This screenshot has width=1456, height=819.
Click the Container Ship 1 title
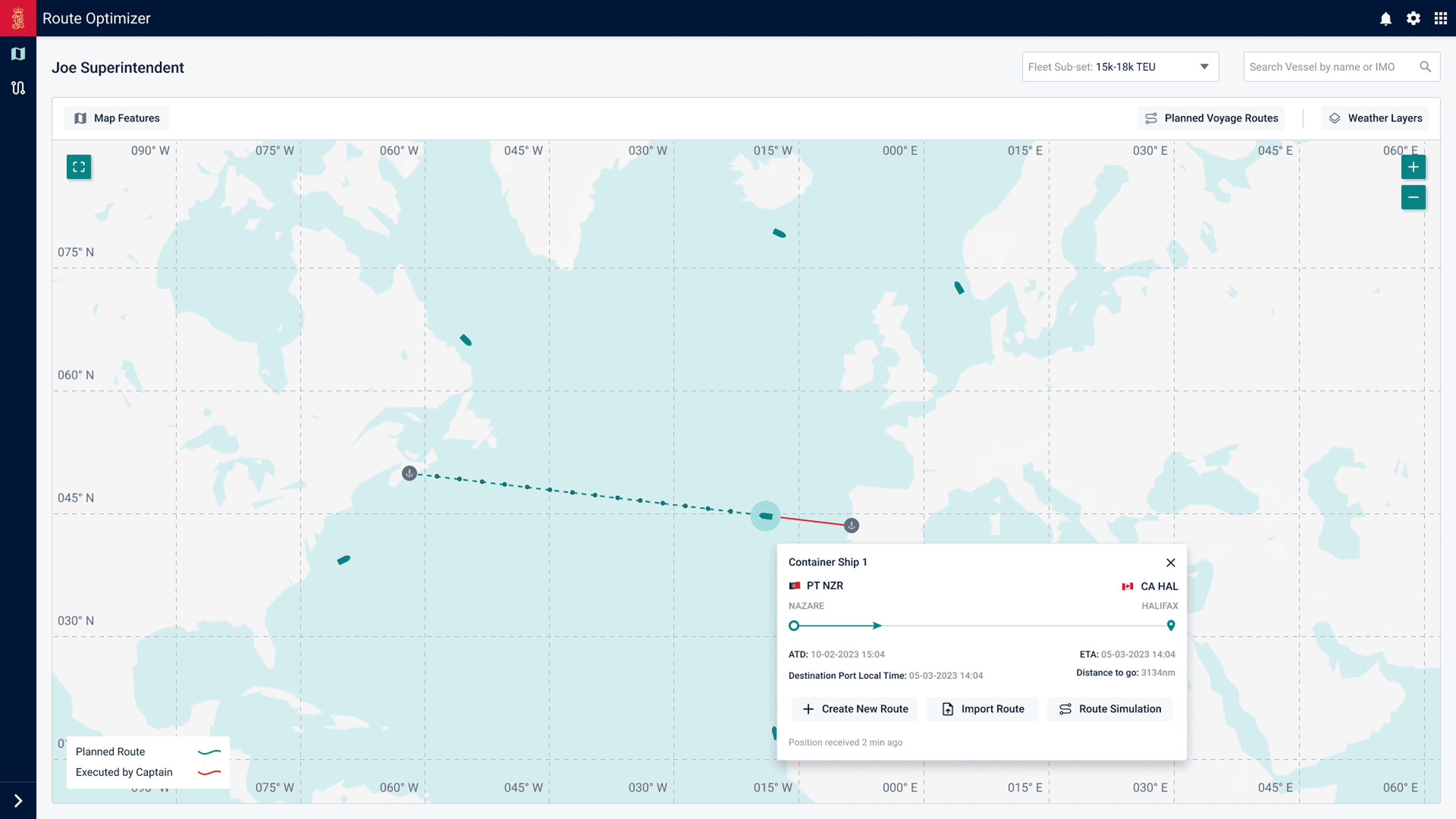[828, 562]
